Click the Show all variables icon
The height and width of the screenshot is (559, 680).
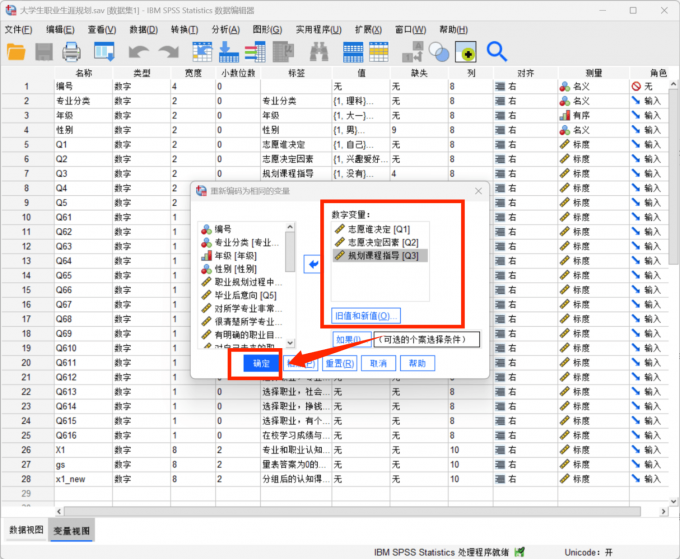(x=466, y=52)
